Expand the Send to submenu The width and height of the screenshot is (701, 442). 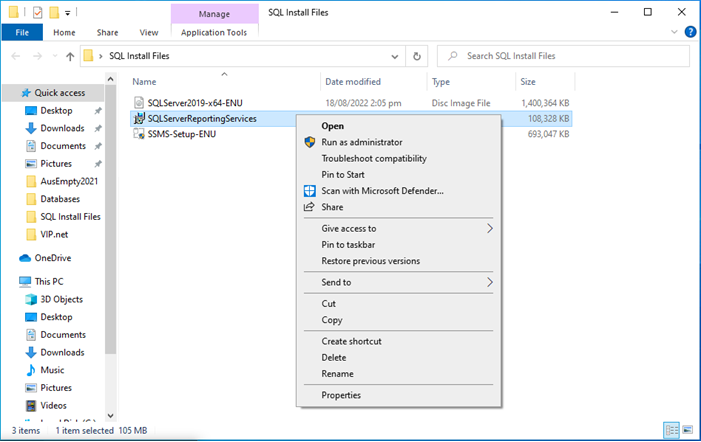(x=490, y=282)
